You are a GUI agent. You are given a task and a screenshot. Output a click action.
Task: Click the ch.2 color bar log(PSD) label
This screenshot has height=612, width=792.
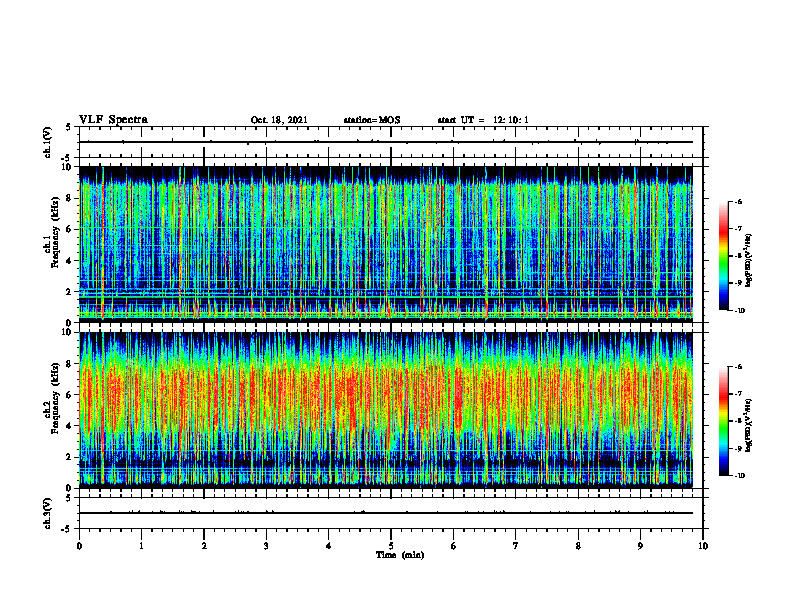coord(749,425)
